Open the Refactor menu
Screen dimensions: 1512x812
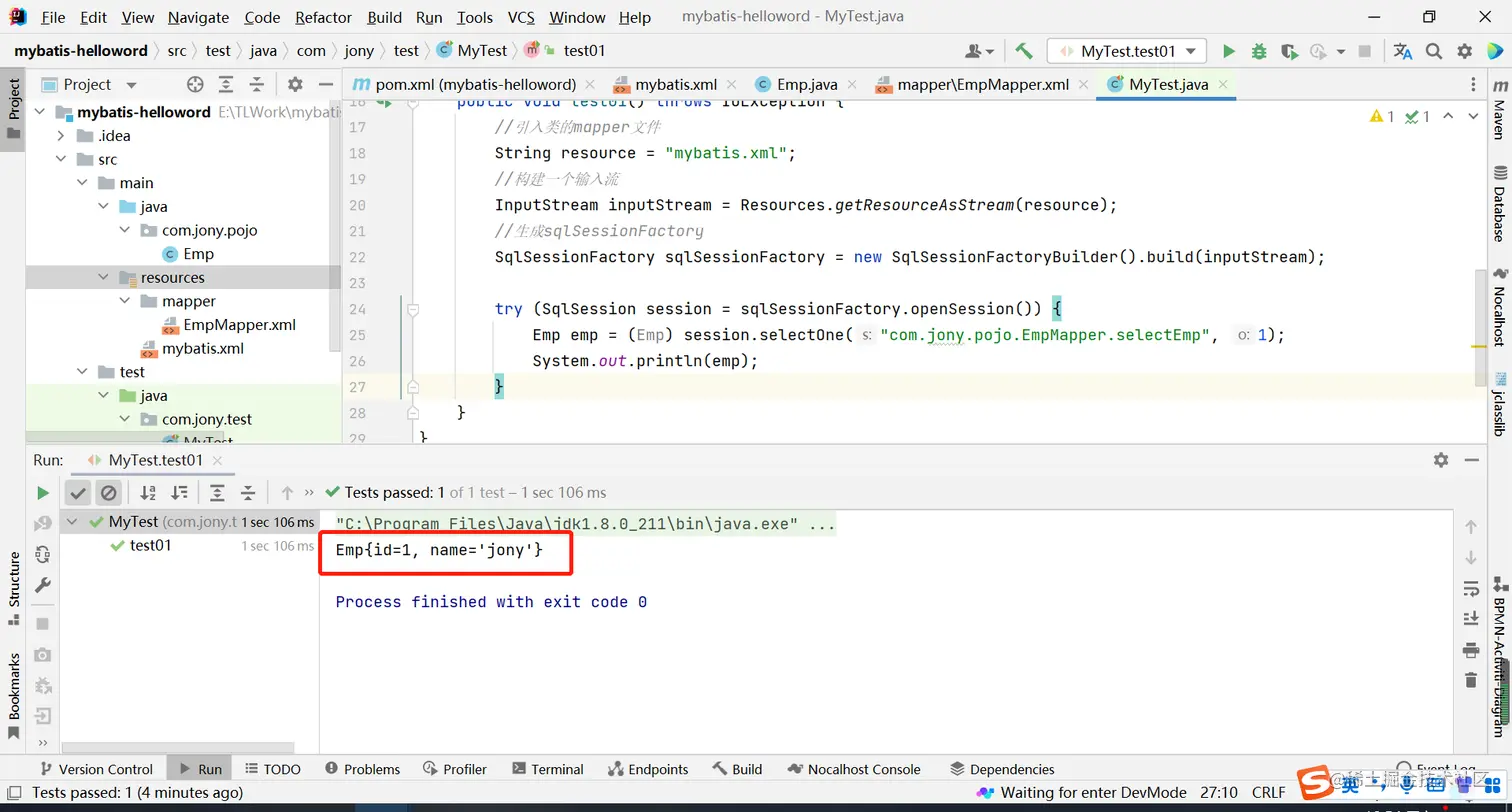click(x=323, y=17)
